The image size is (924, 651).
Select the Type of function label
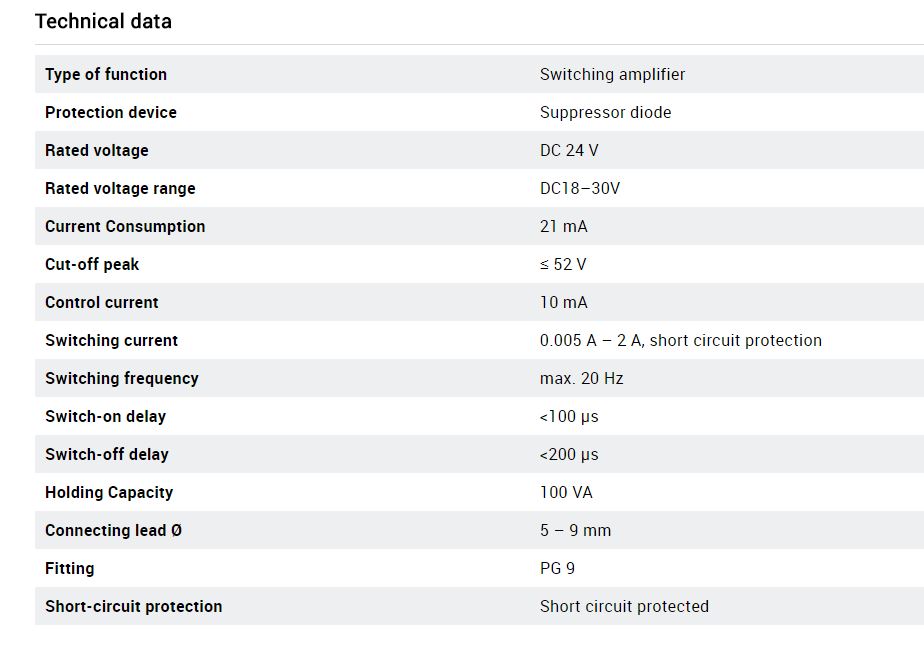point(106,74)
